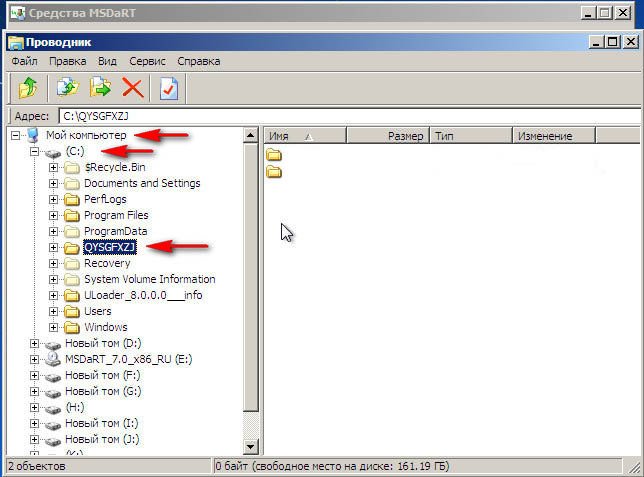This screenshot has height=477, width=644.
Task: Expand the QYSGFXZJ folder node
Action: 53,248
